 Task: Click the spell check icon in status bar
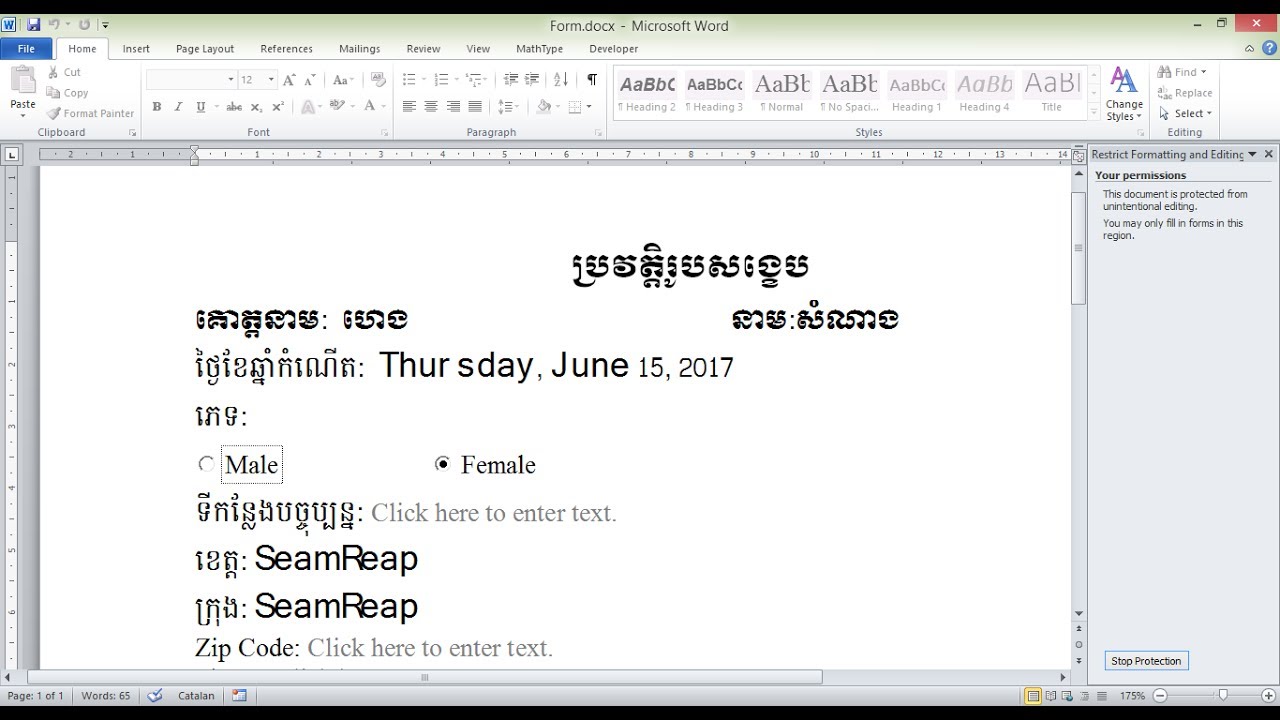pyautogui.click(x=155, y=695)
